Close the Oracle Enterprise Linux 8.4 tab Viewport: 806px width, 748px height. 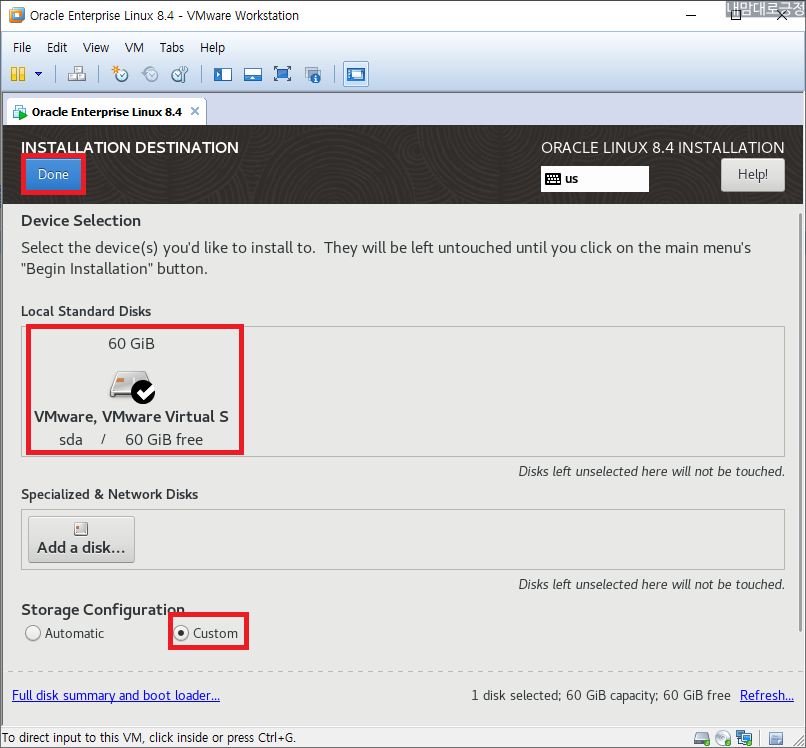195,112
